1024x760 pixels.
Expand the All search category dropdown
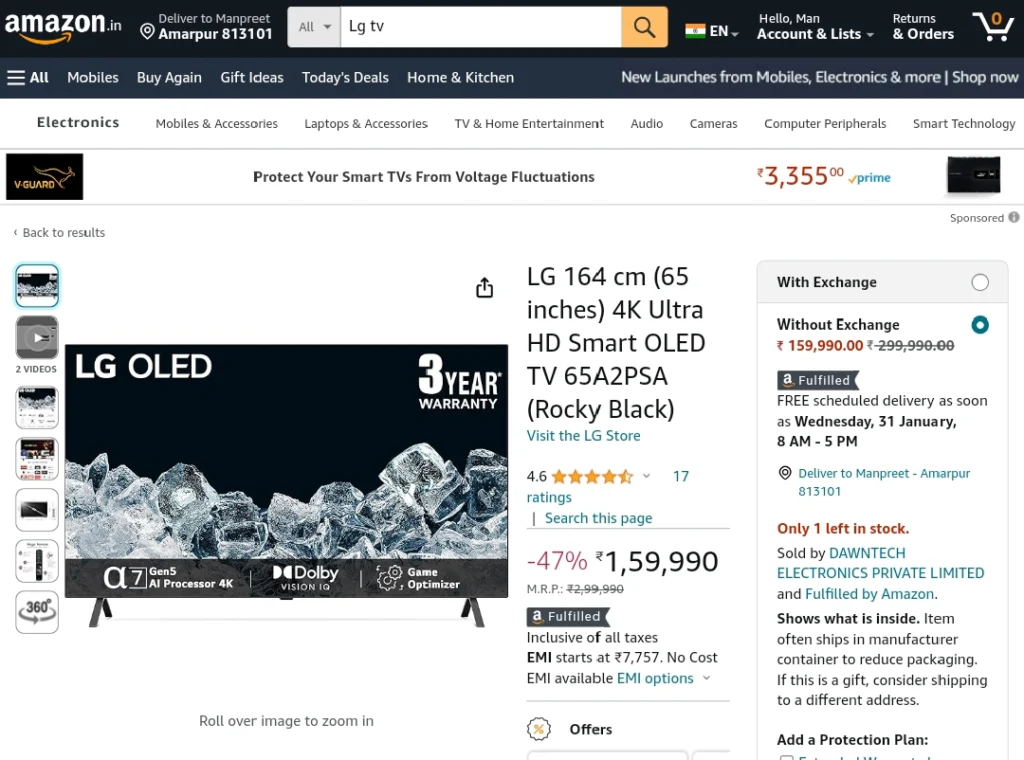(x=314, y=27)
